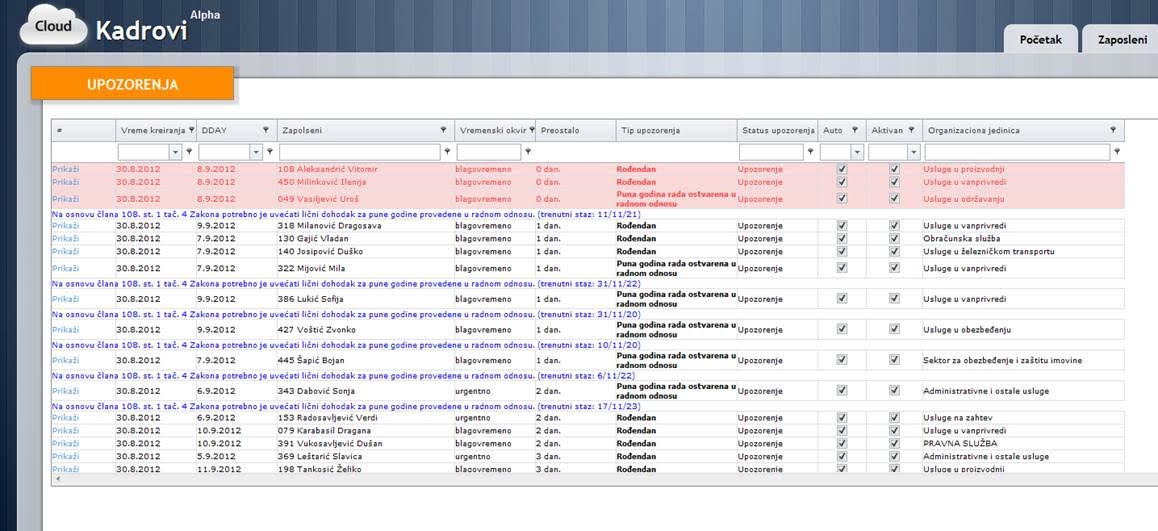This screenshot has width=1158, height=531.
Task: Open Prikaži link for Vasiljević Uroš
Action: click(x=66, y=199)
